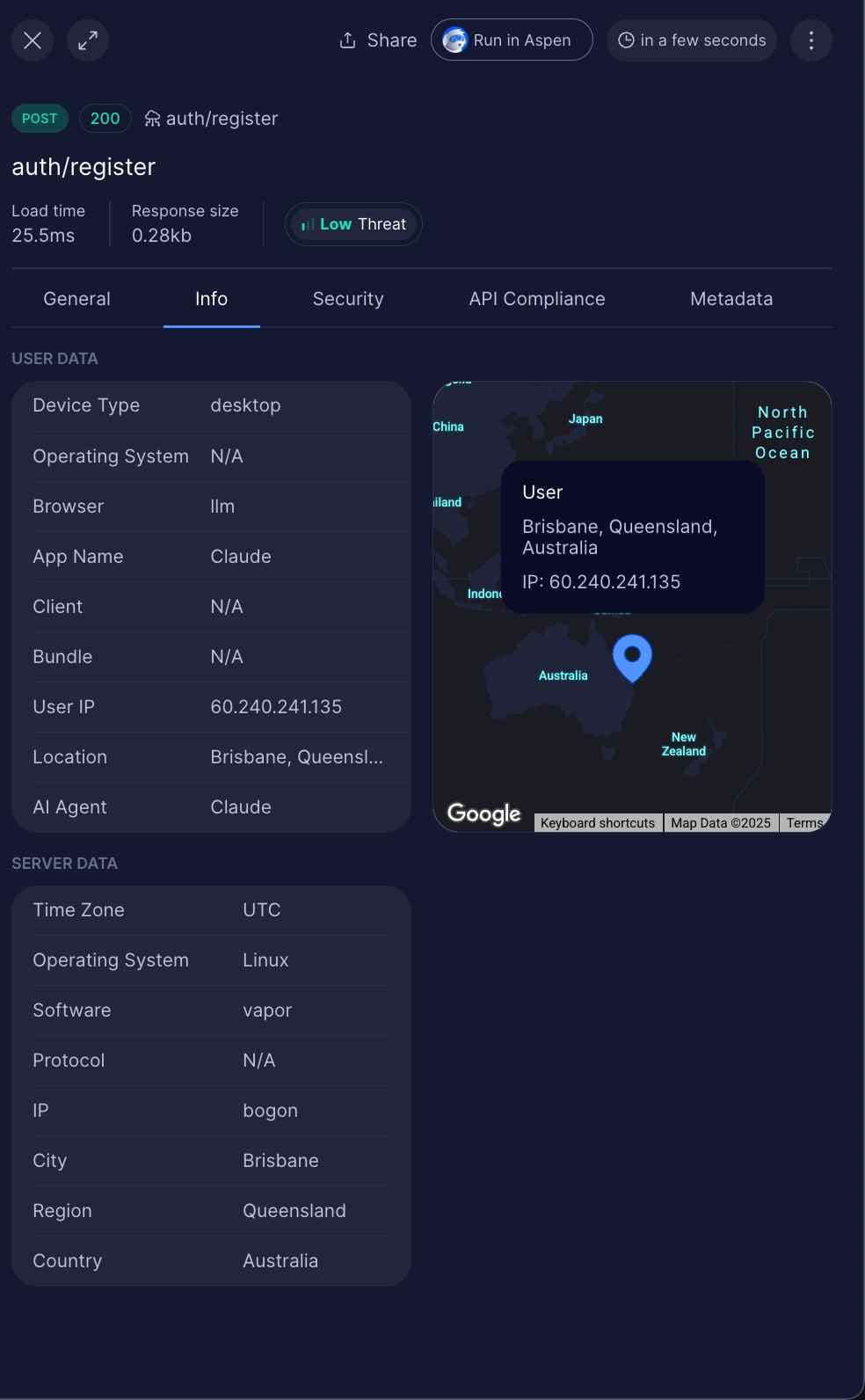The height and width of the screenshot is (1400, 865).
Task: Click IP address in the map popup
Action: (601, 582)
